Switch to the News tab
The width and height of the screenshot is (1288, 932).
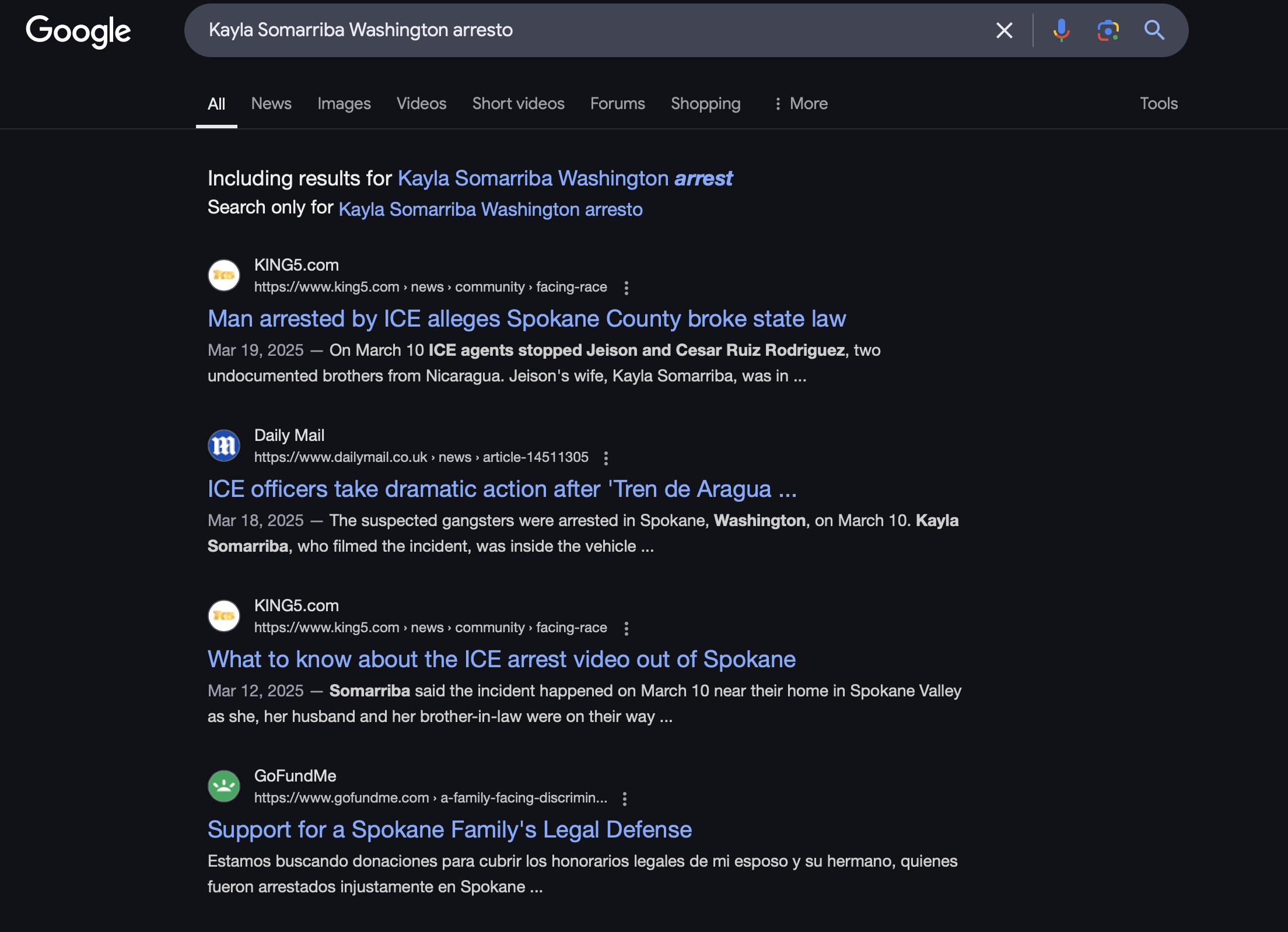click(x=271, y=104)
